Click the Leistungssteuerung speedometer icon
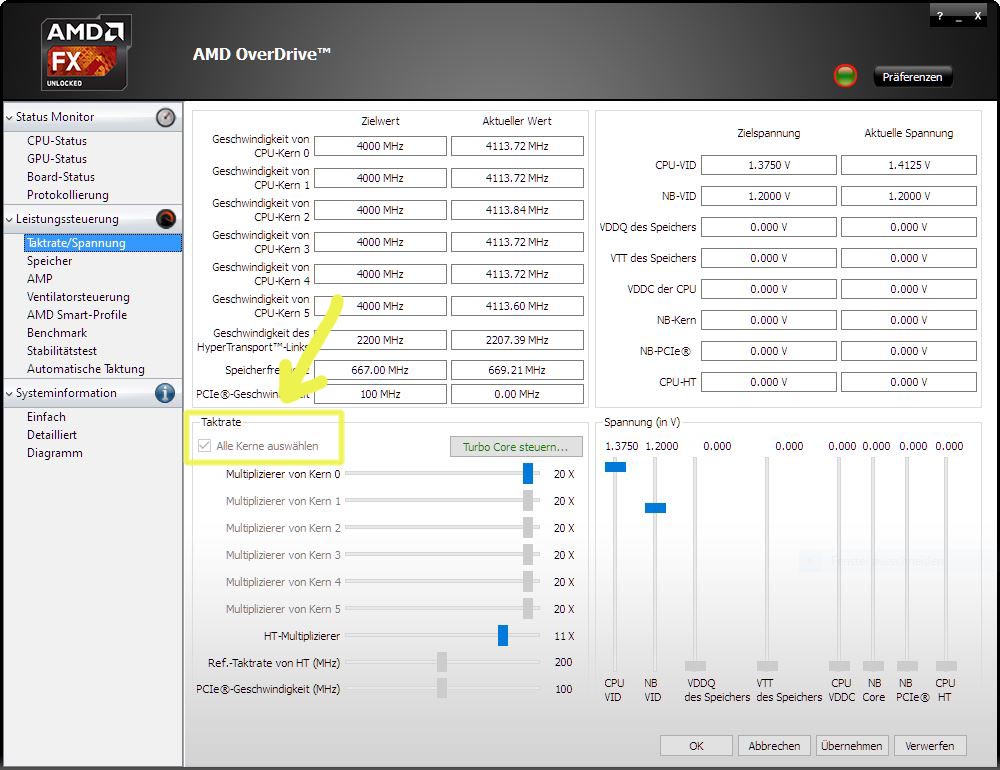Image resolution: width=1000 pixels, height=770 pixels. [166, 219]
